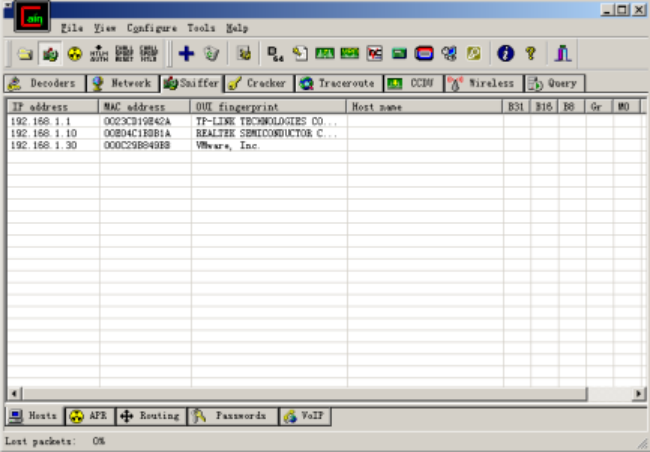Click the REALTEK SEMICONDUCTOR fingerprint cell
The image size is (650, 452).
coord(266,133)
